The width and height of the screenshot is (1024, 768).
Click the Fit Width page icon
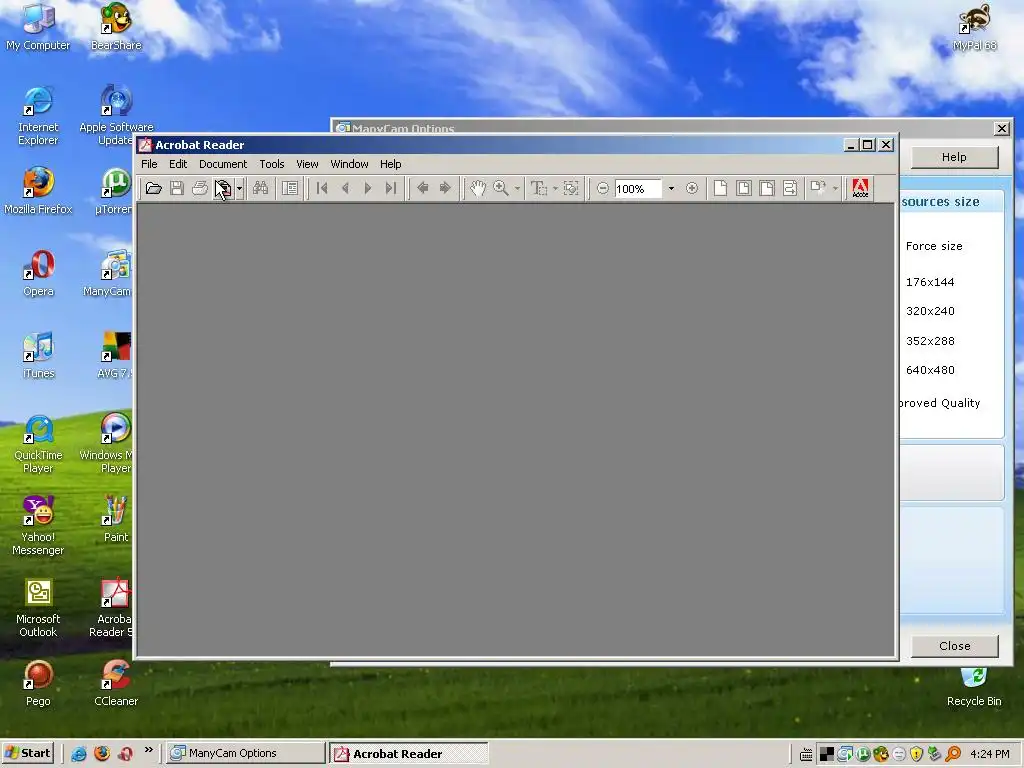pyautogui.click(x=767, y=189)
